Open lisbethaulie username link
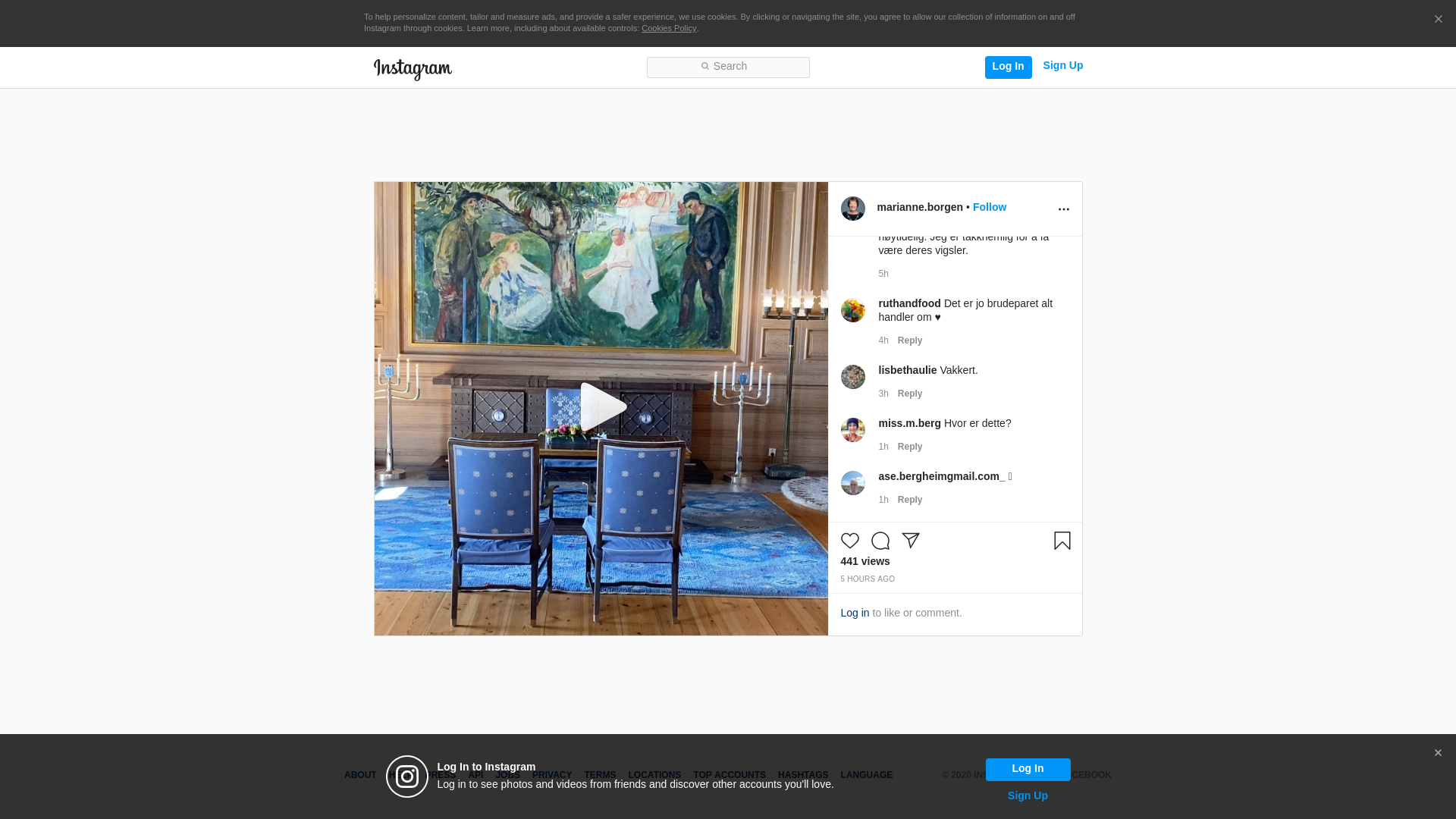 tap(908, 370)
